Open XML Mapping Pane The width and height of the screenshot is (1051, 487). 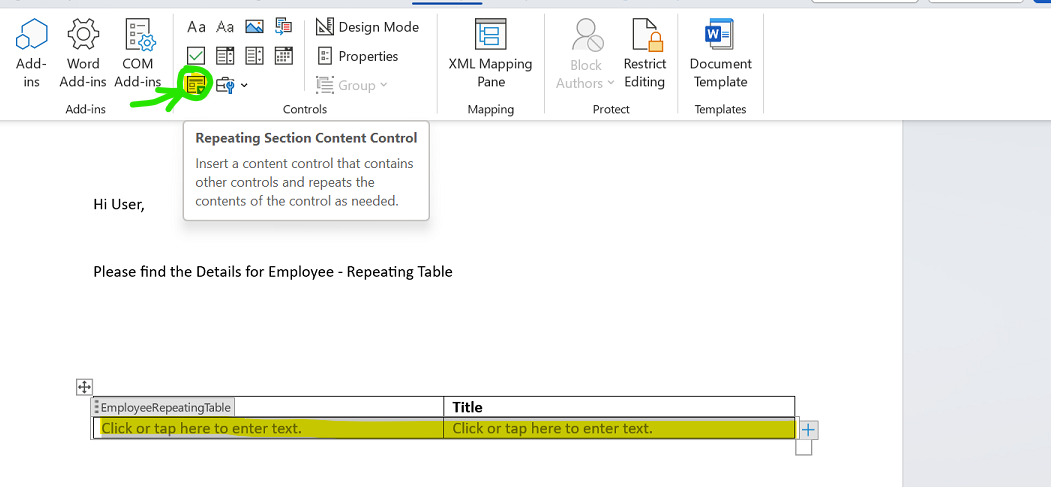click(490, 54)
